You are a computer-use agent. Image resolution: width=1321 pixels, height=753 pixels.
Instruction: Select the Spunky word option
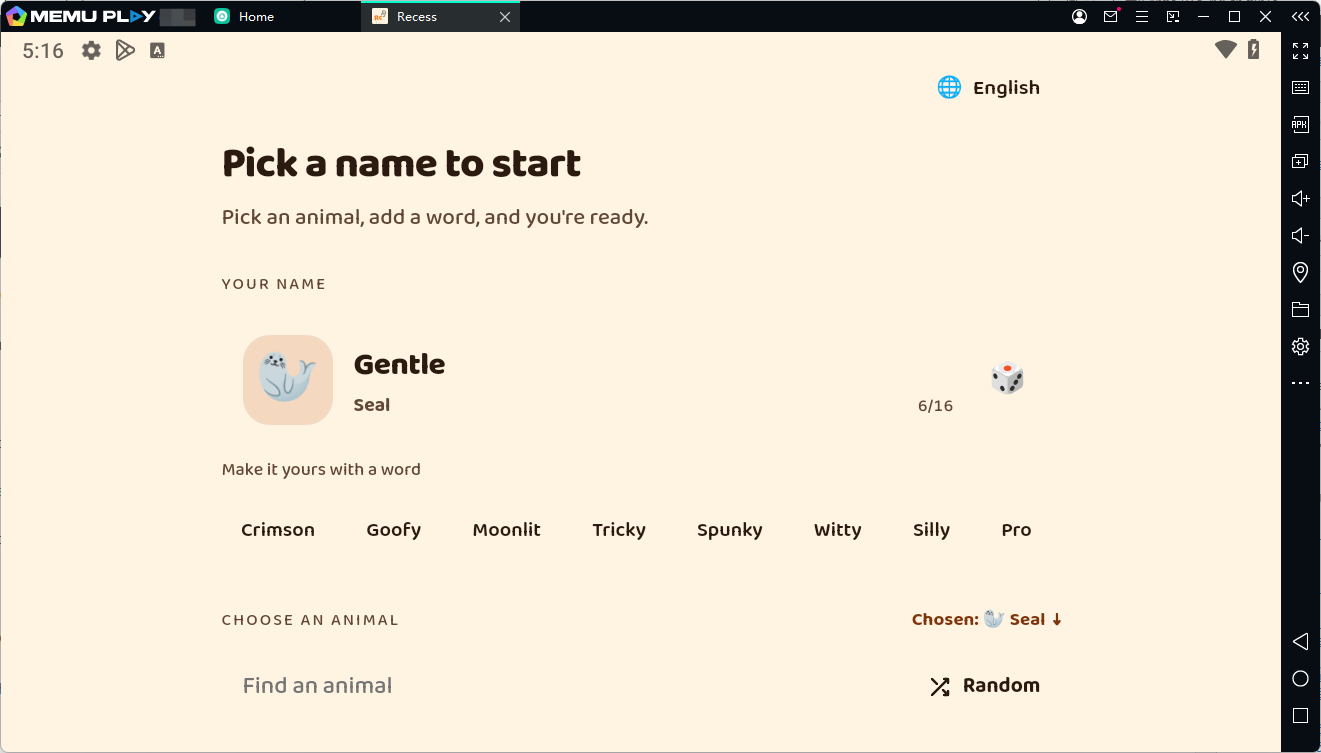click(730, 530)
